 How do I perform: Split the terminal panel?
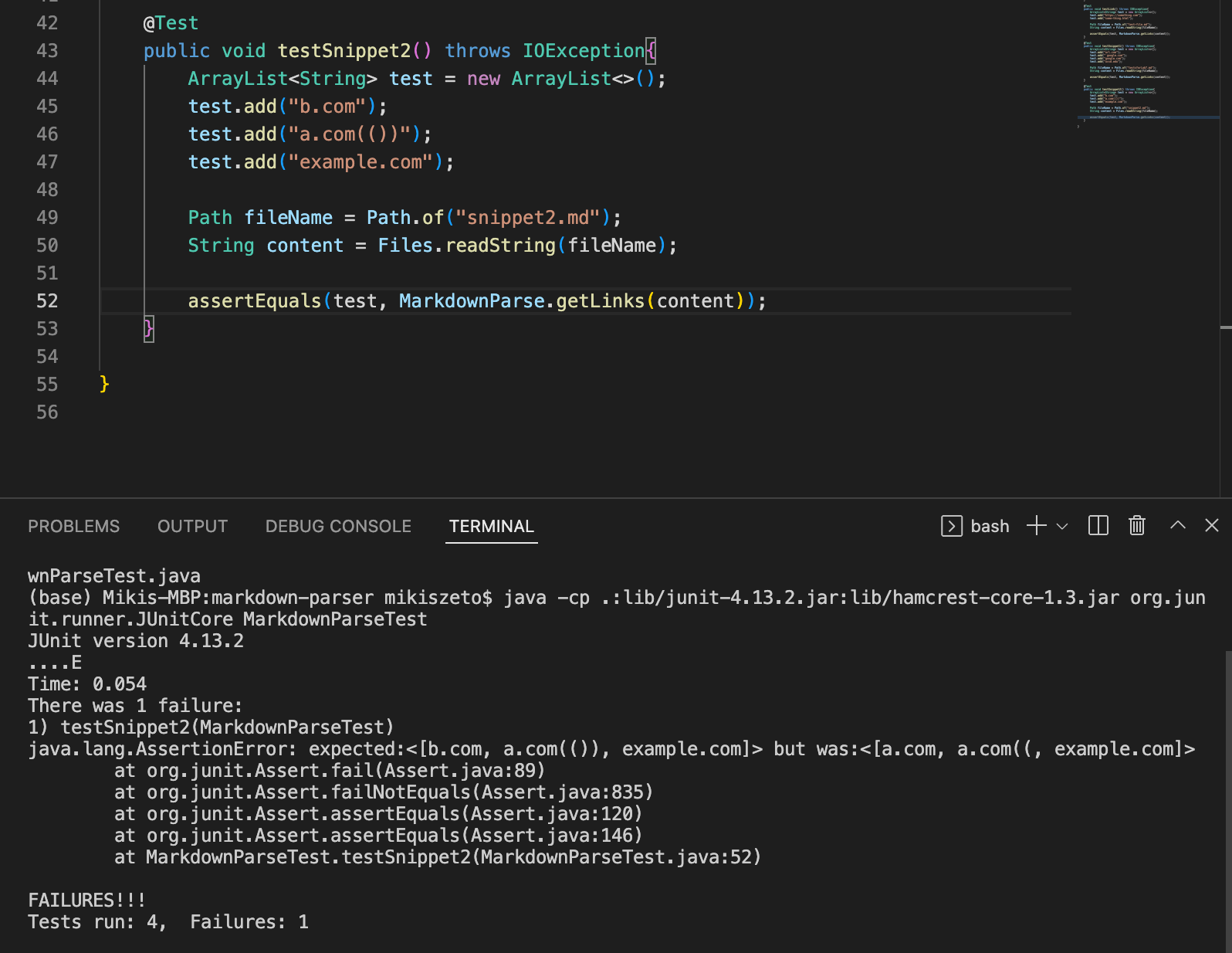(x=1098, y=526)
